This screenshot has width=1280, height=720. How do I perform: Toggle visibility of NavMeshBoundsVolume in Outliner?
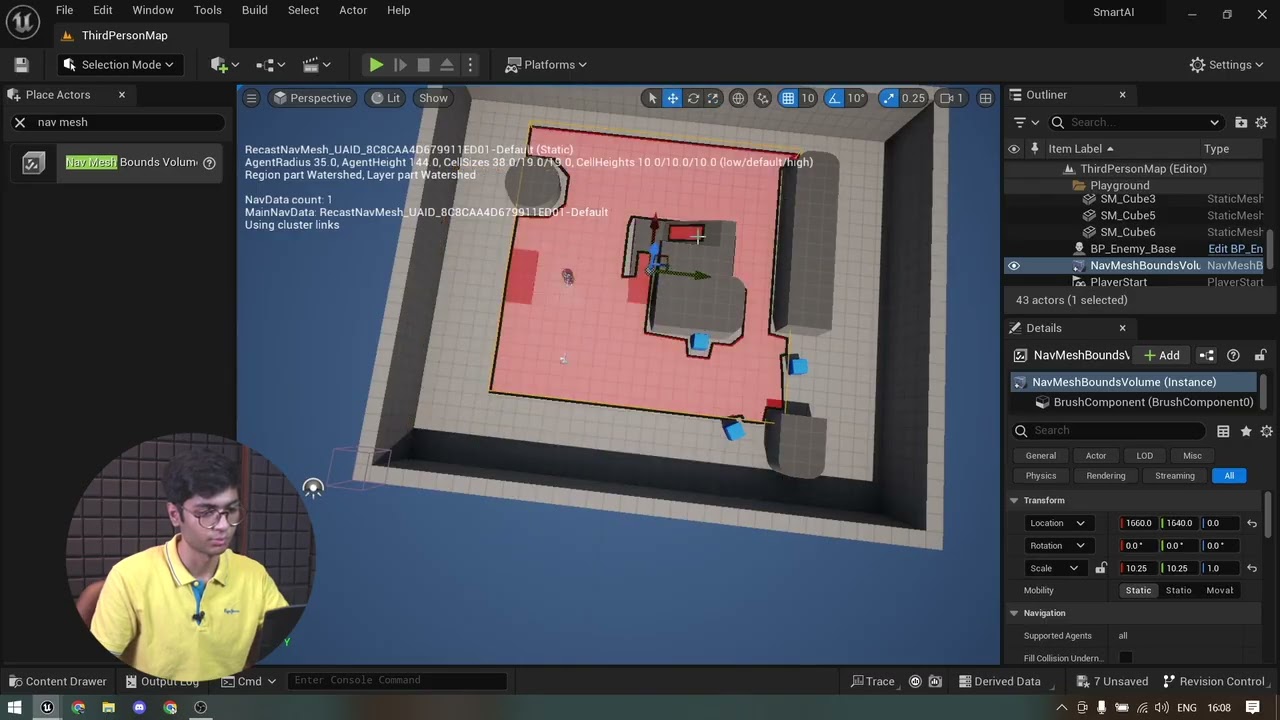click(1014, 266)
